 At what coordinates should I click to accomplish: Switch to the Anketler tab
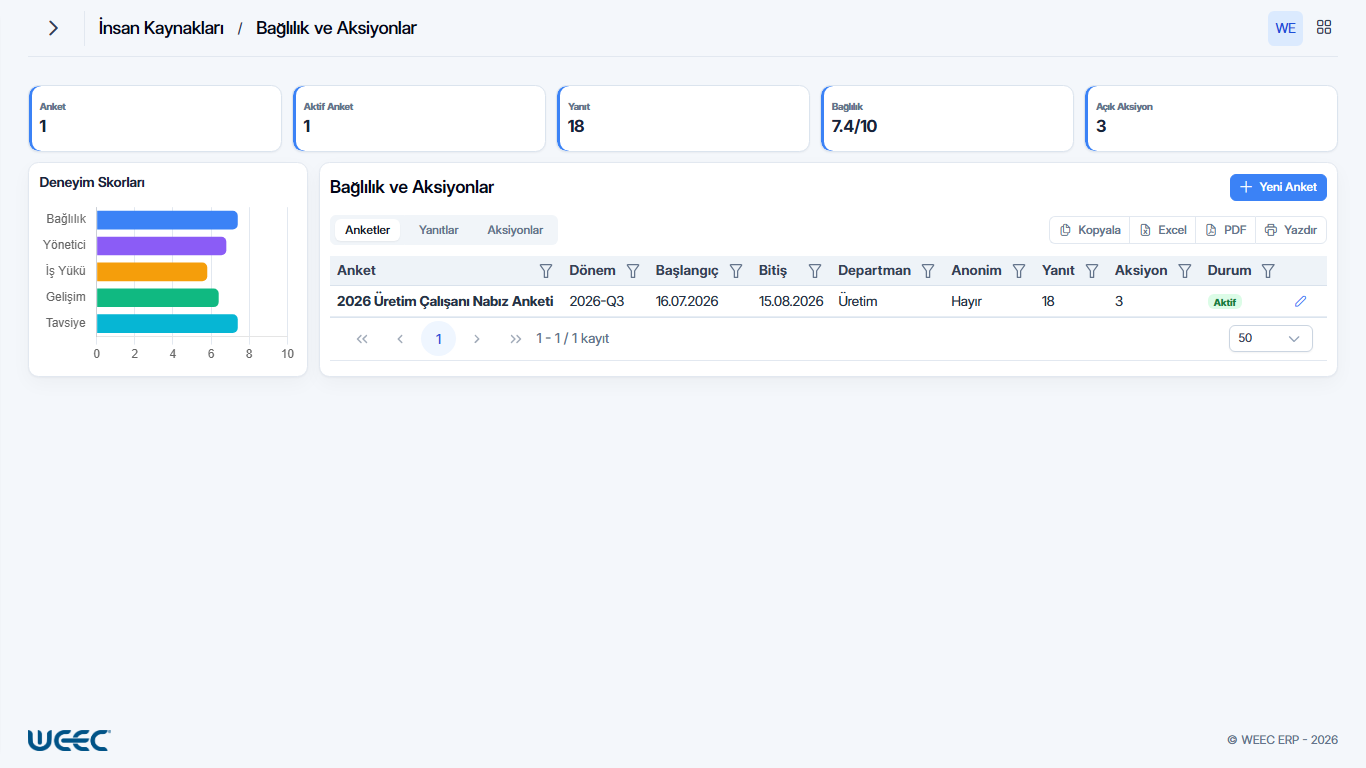367,230
